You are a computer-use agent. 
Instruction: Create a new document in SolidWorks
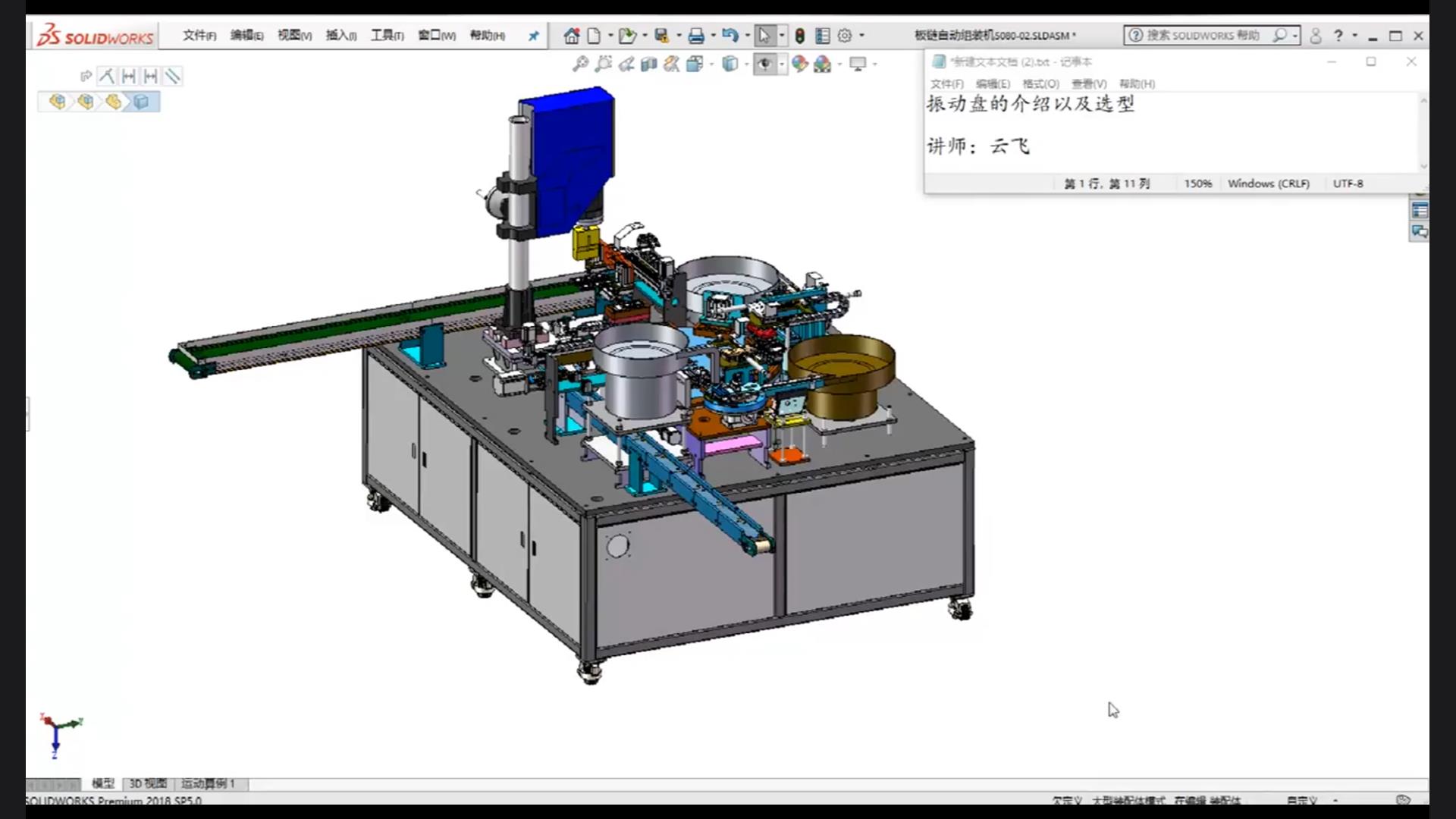pos(594,36)
